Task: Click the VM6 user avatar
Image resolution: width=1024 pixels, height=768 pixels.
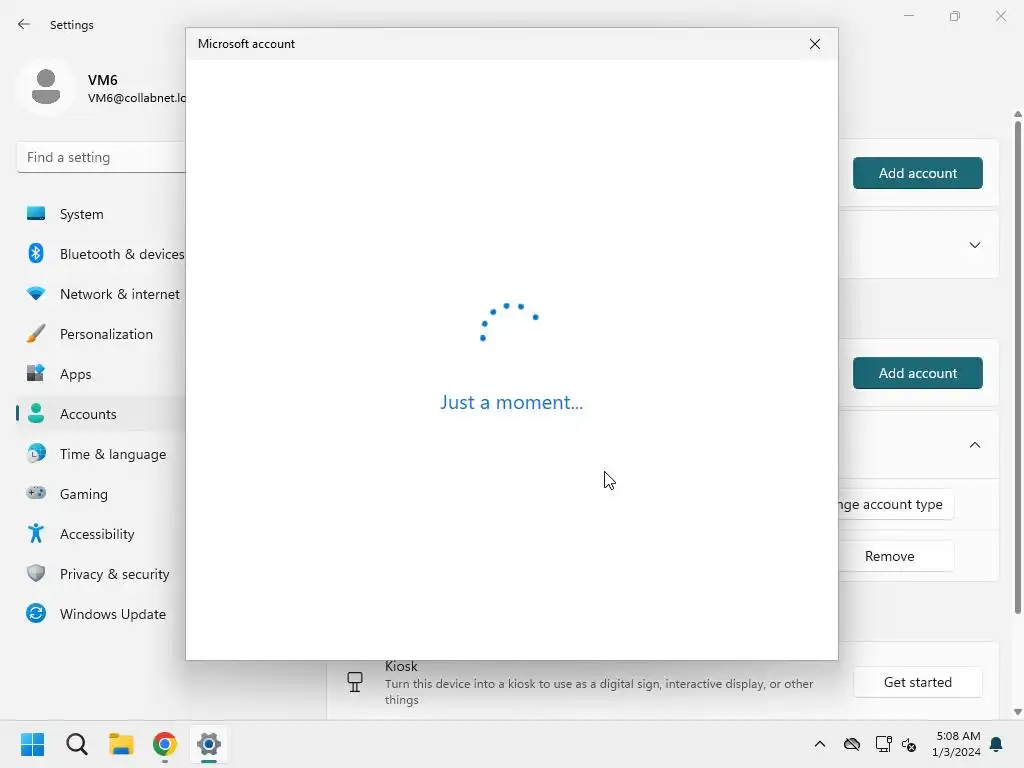Action: click(46, 87)
